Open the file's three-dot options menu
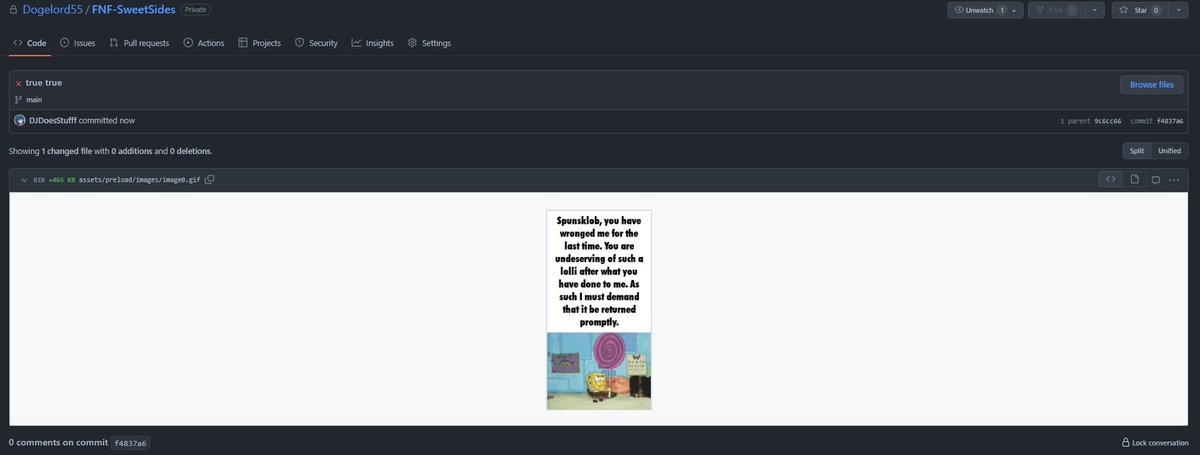 pyautogui.click(x=1174, y=180)
